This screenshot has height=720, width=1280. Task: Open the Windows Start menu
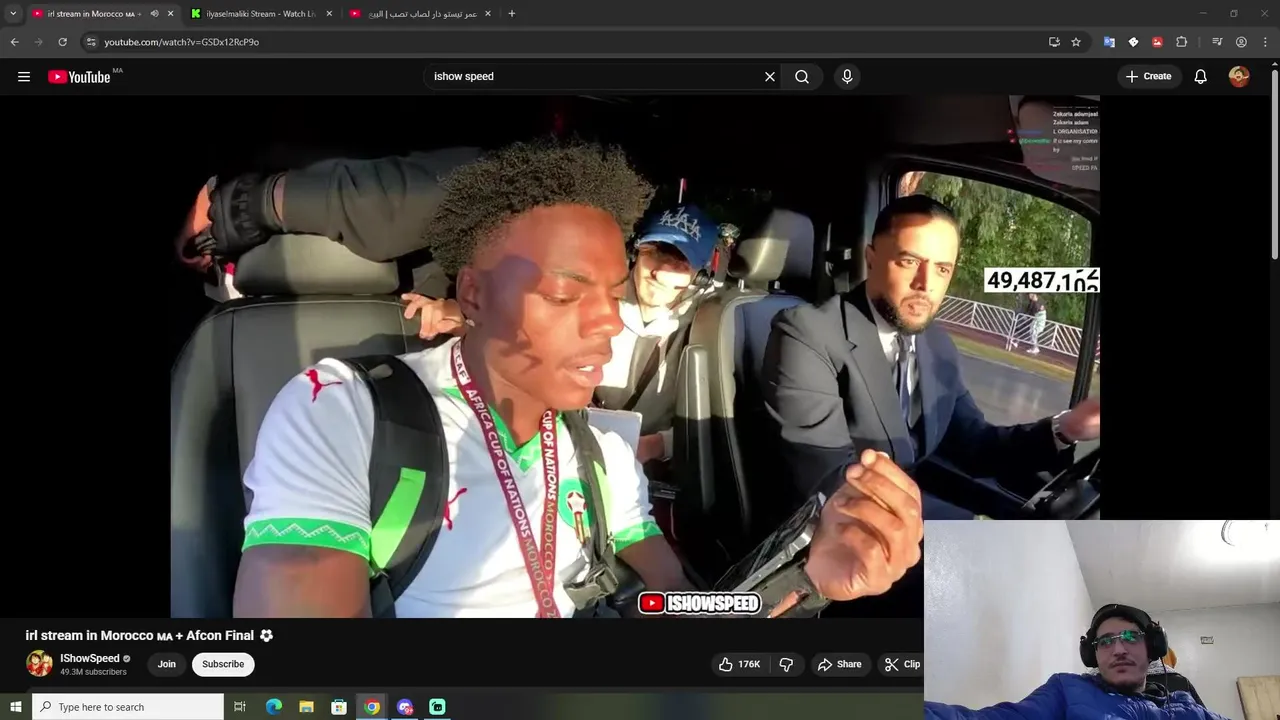[x=15, y=707]
